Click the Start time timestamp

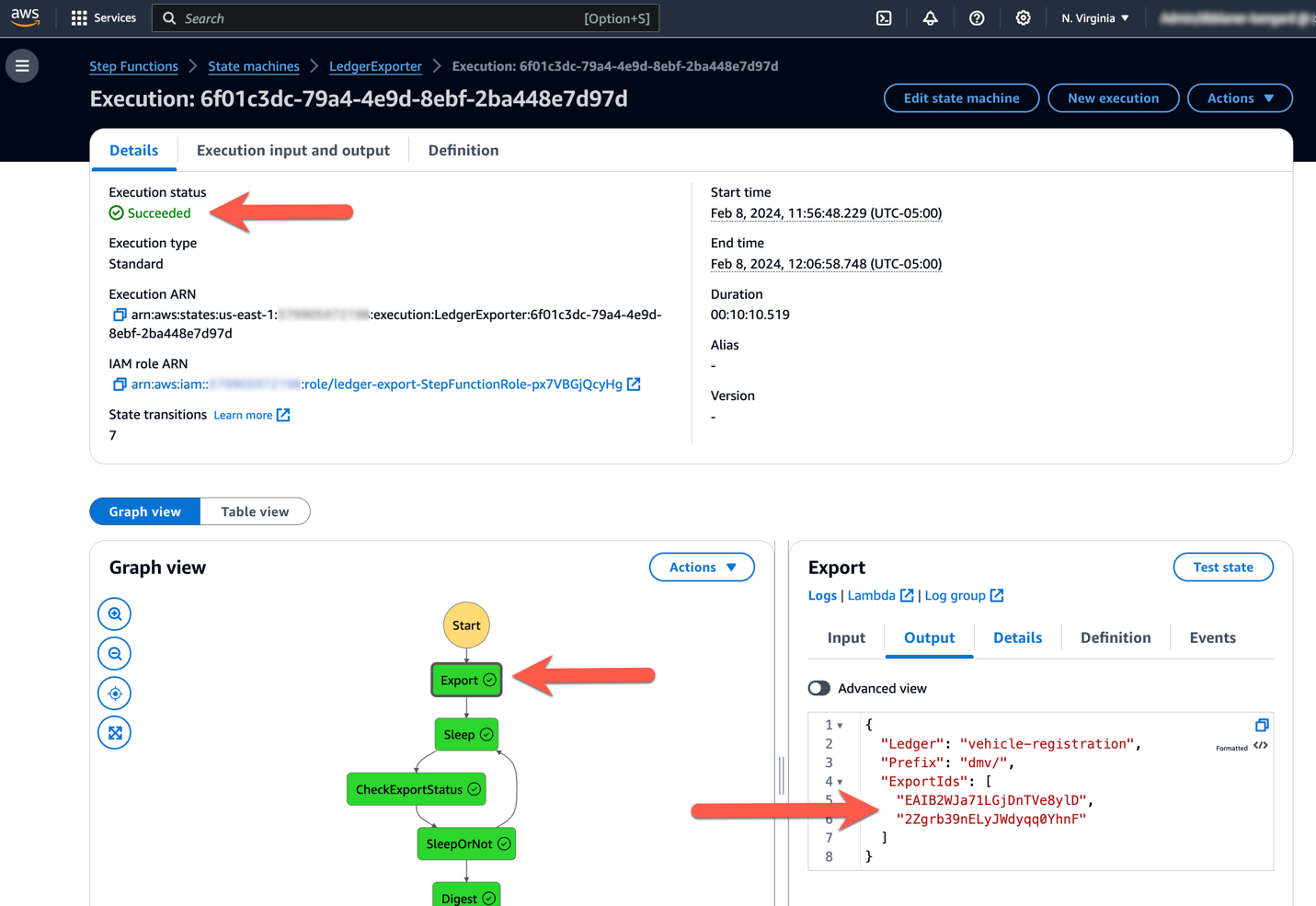tap(826, 213)
